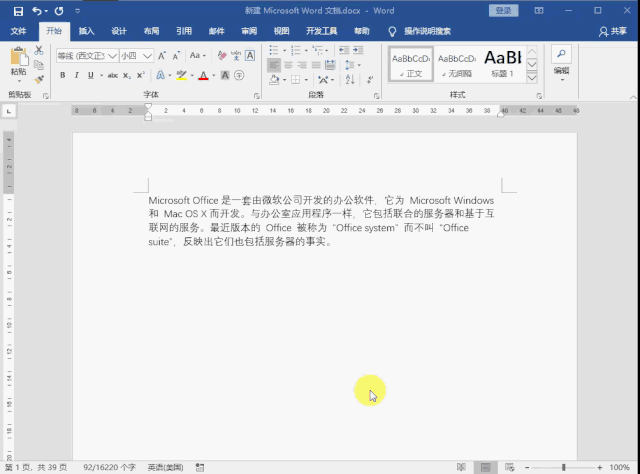The height and width of the screenshot is (474, 640).
Task: Clear all formatting eraser icon
Action: click(x=222, y=55)
